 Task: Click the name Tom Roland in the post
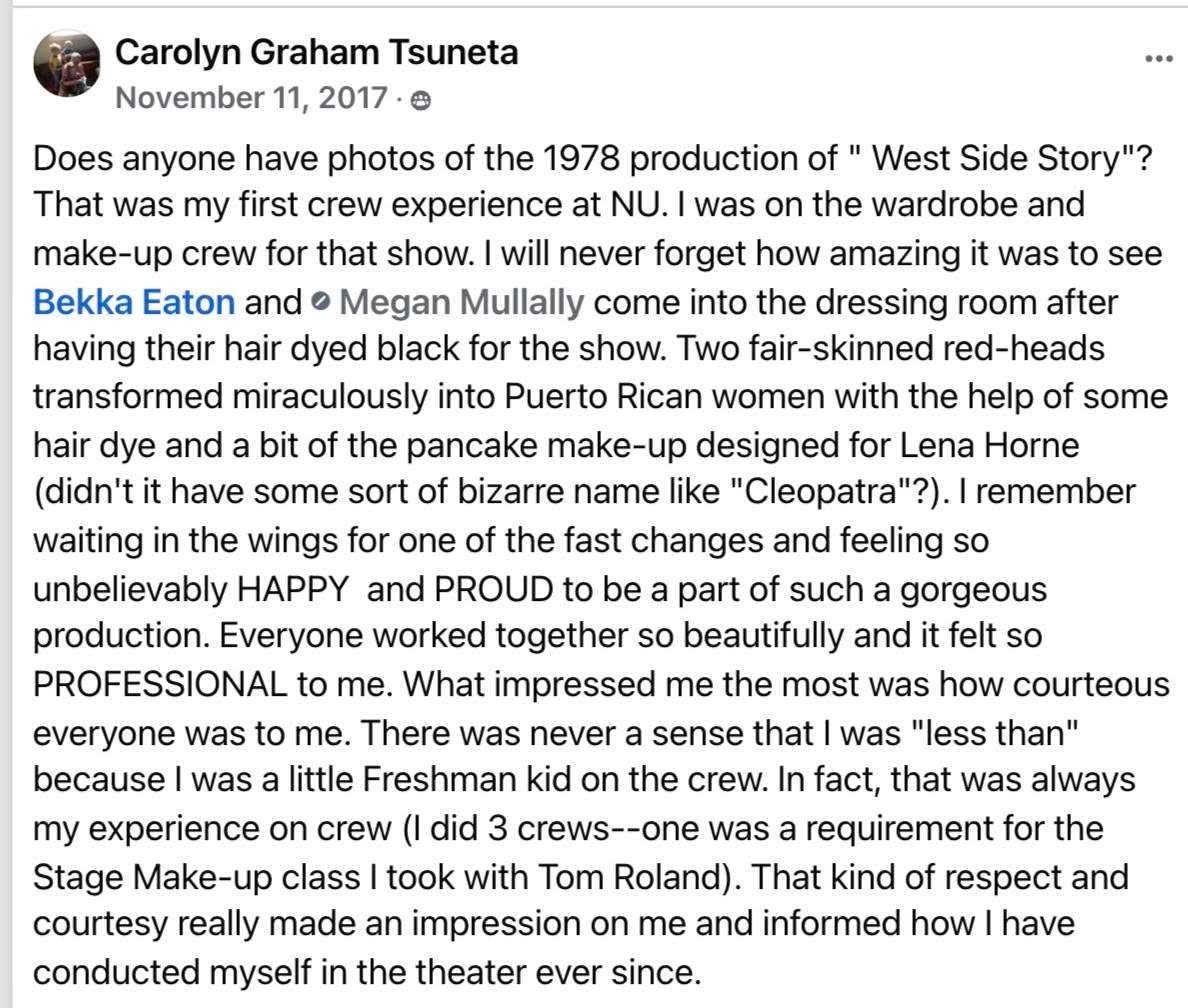click(x=628, y=877)
